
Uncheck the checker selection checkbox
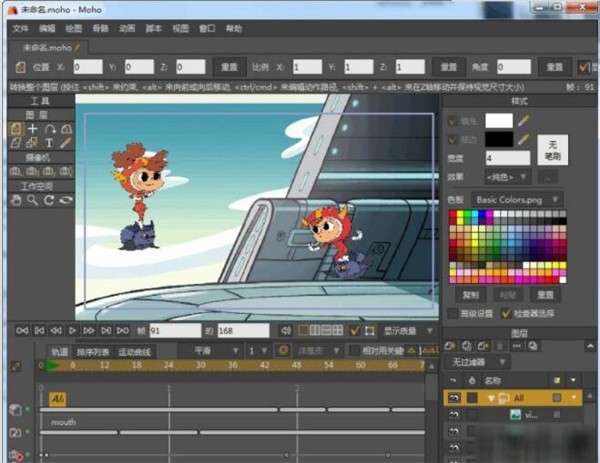click(506, 313)
